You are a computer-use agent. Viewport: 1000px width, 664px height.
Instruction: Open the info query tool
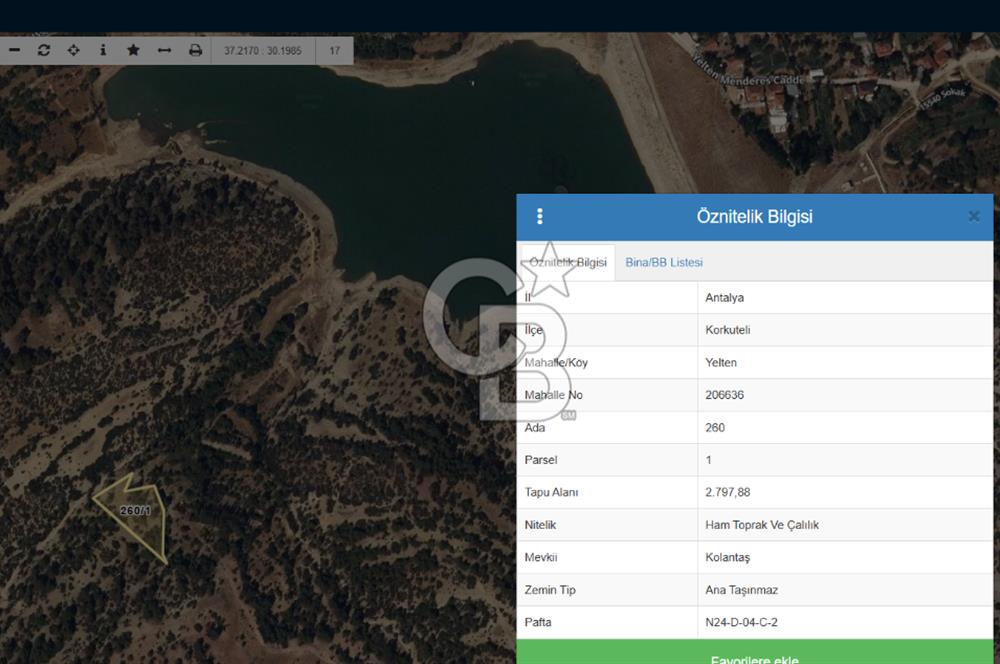coord(102,49)
